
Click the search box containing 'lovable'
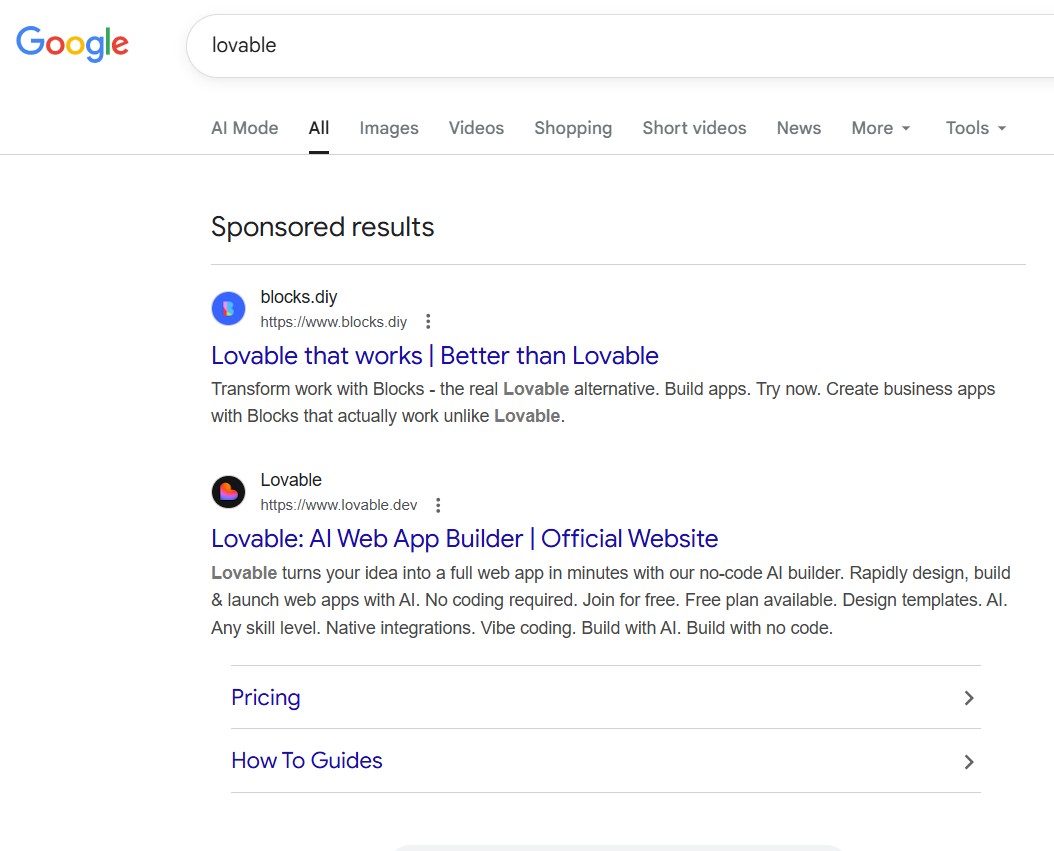620,46
